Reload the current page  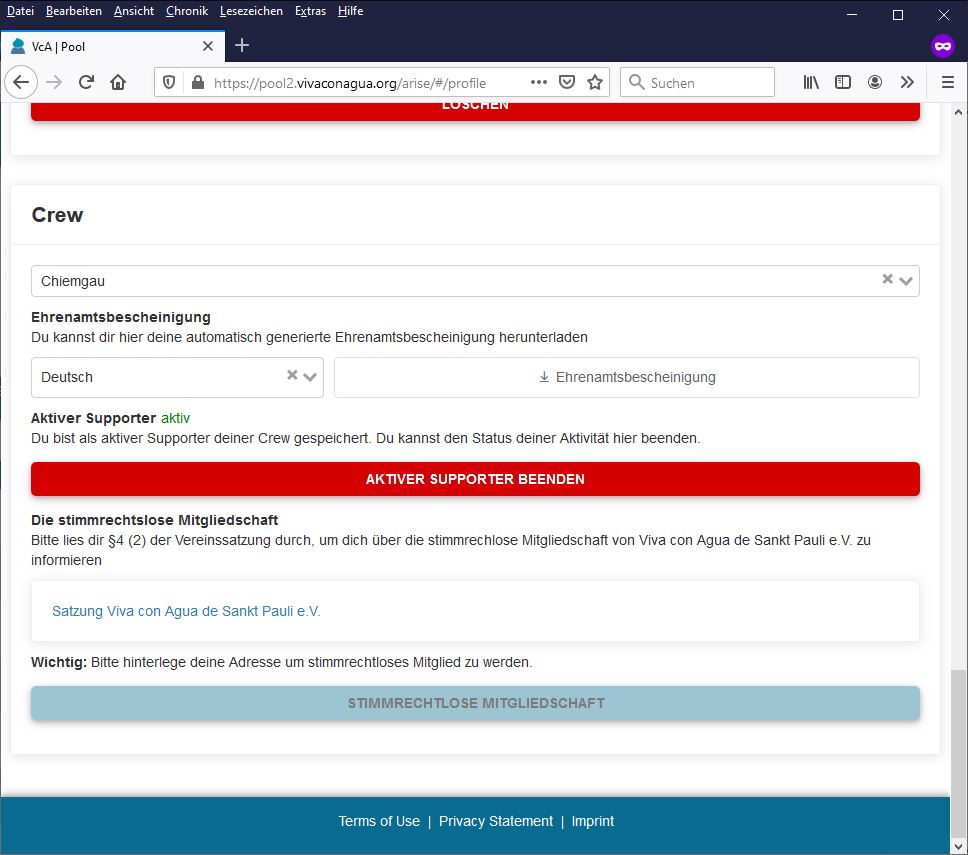click(86, 82)
